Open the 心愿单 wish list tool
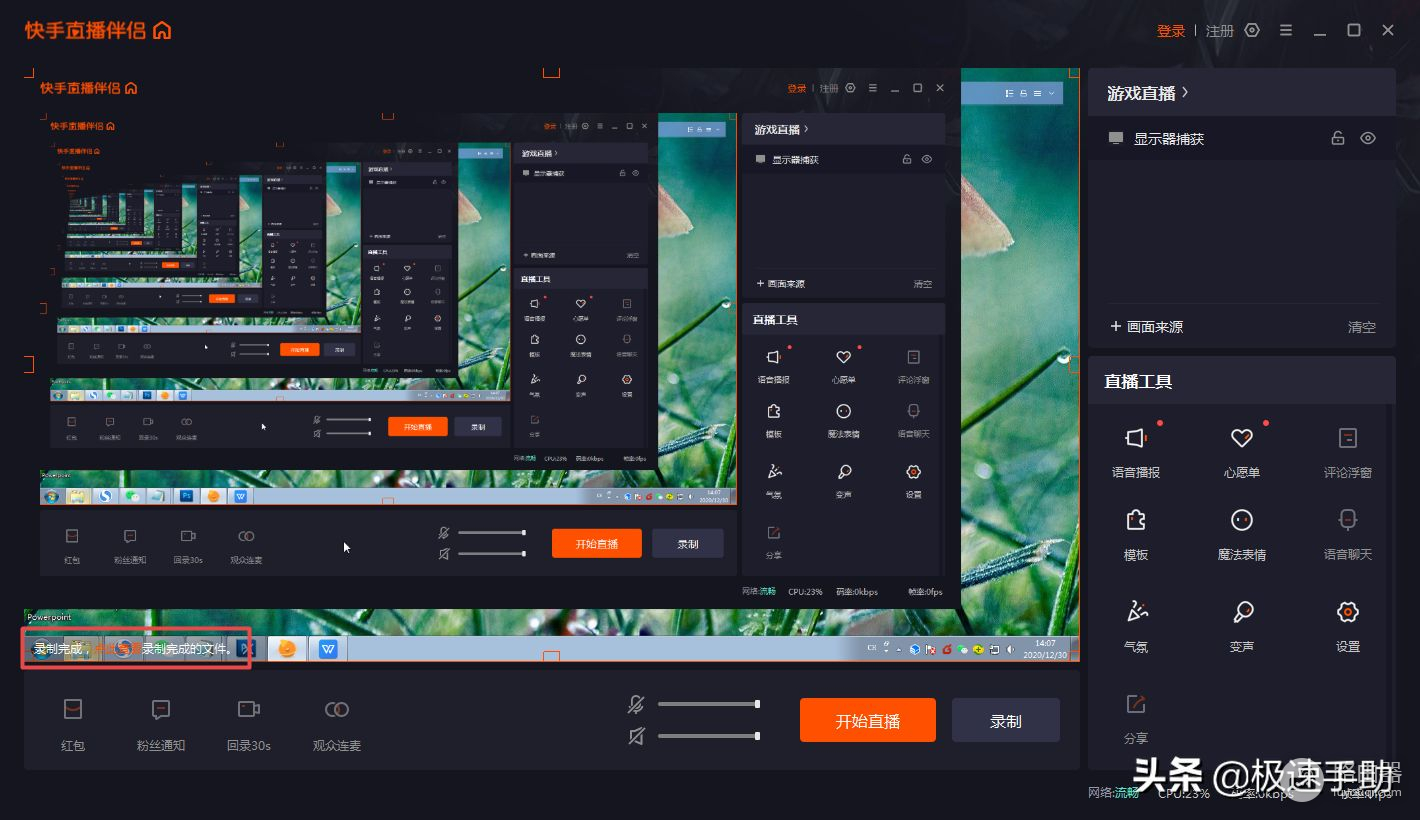The height and width of the screenshot is (820, 1420). [x=1242, y=451]
